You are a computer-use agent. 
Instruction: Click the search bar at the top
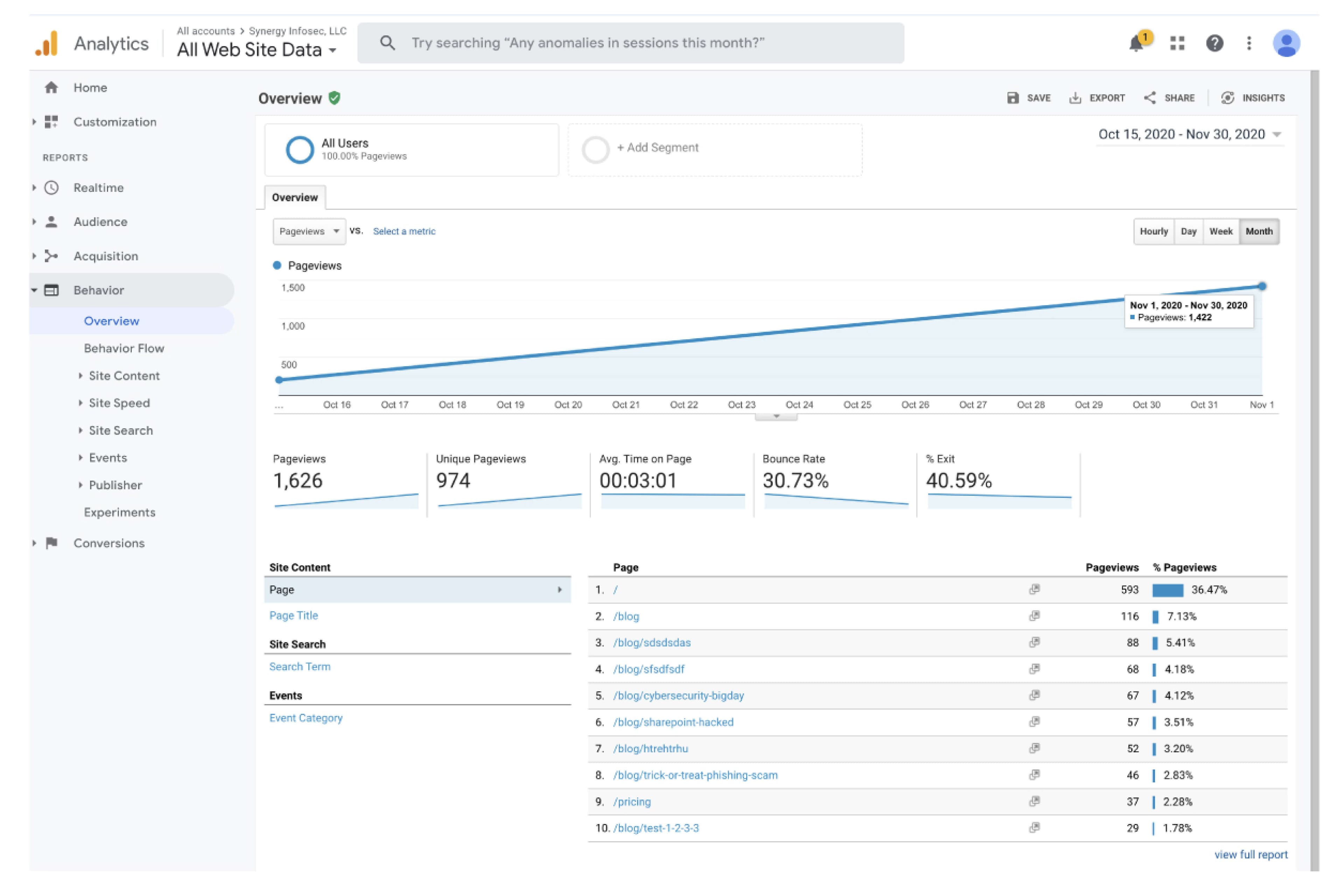(629, 42)
